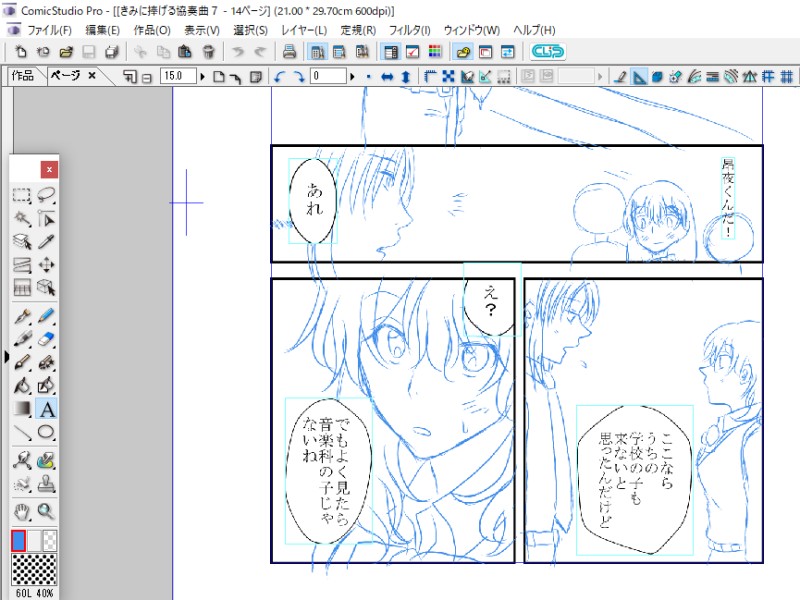
Task: Open zoom percentage dropdown arrow beside 15.0
Action: point(202,77)
